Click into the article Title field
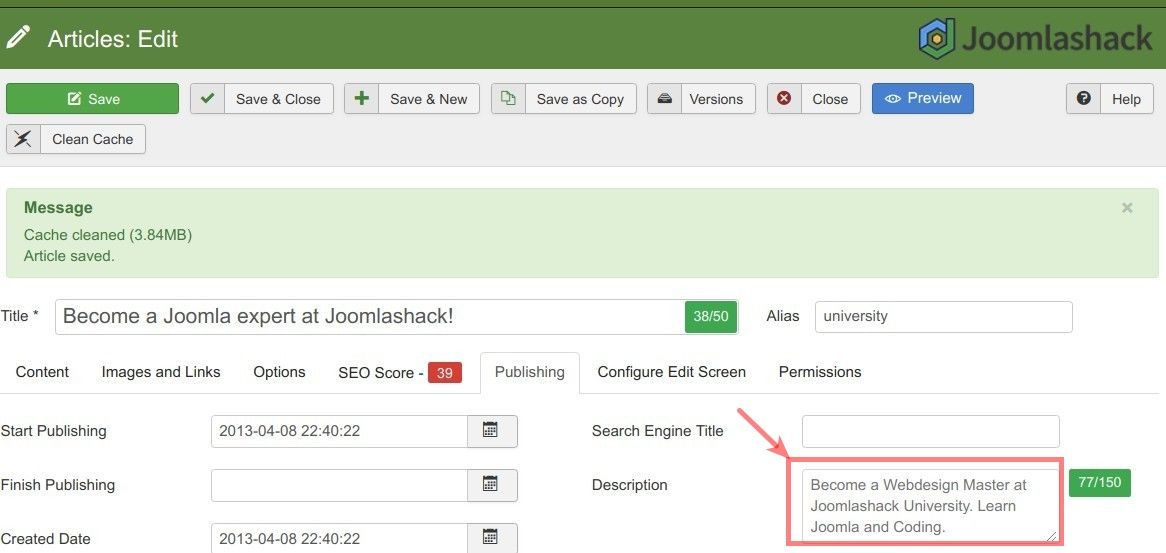The image size is (1166, 553). pos(370,317)
